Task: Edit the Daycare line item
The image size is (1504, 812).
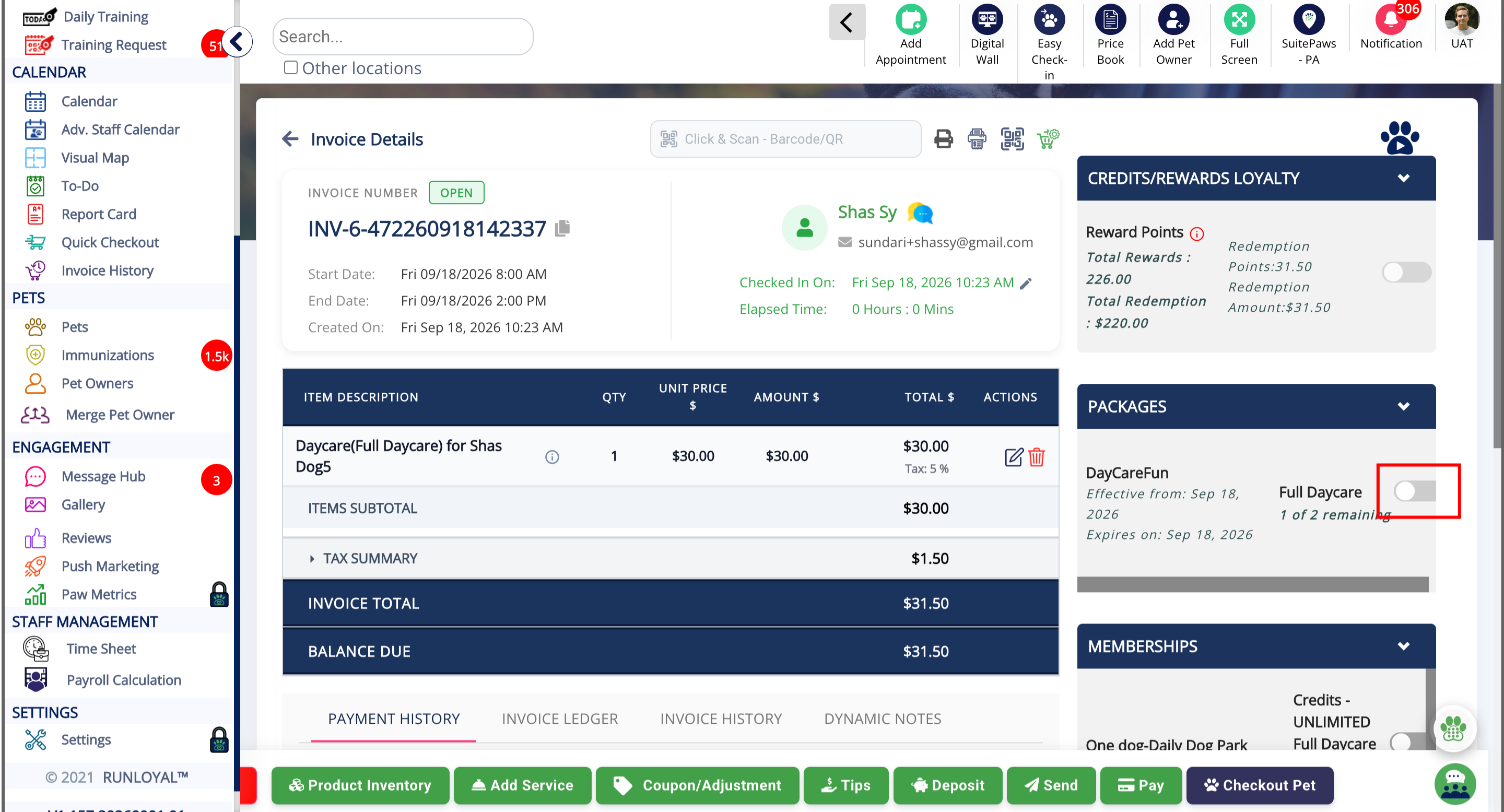Action: [x=1014, y=457]
